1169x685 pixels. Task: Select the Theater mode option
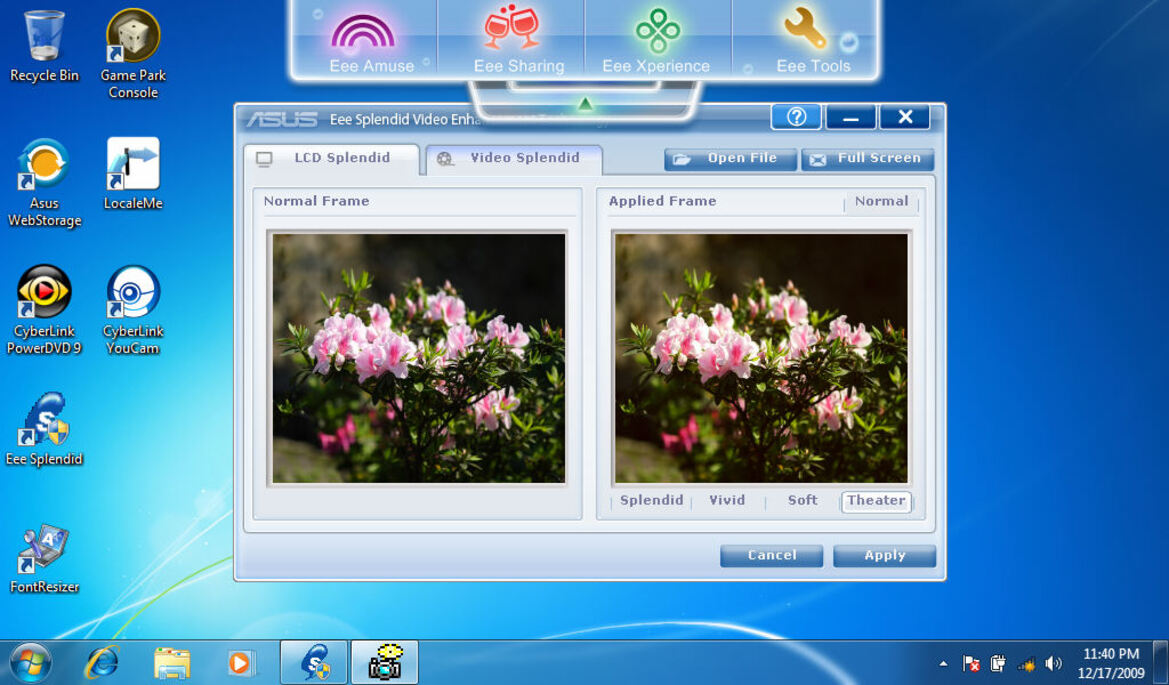click(876, 501)
